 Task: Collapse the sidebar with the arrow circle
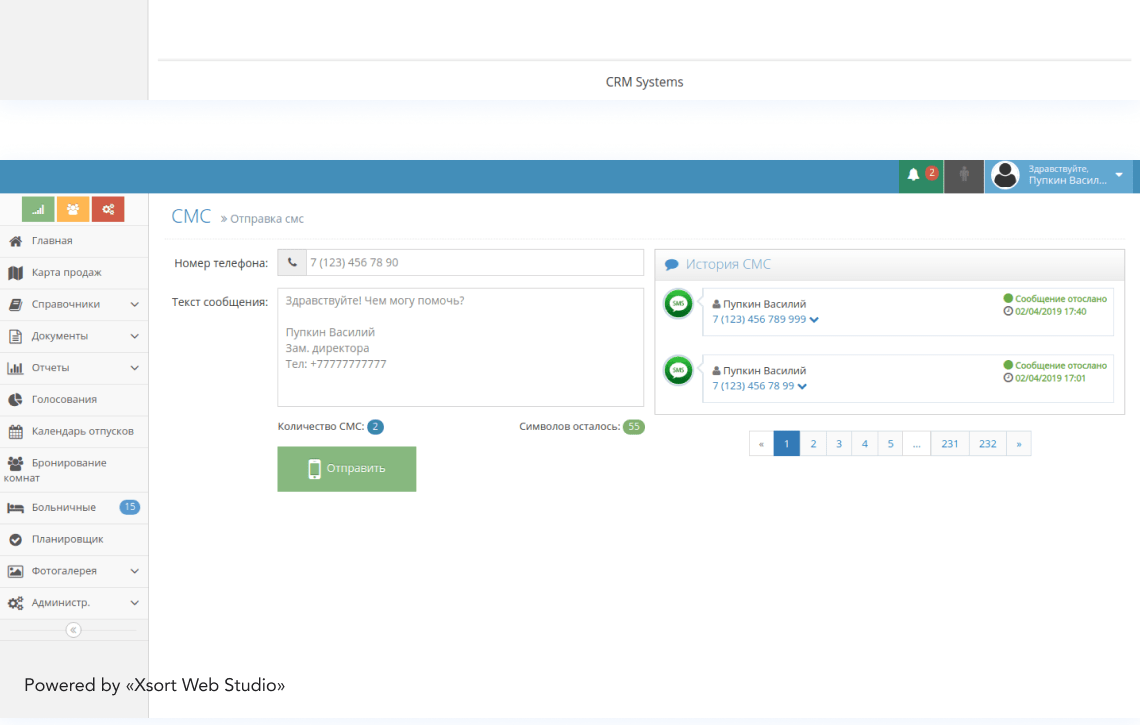[72, 629]
